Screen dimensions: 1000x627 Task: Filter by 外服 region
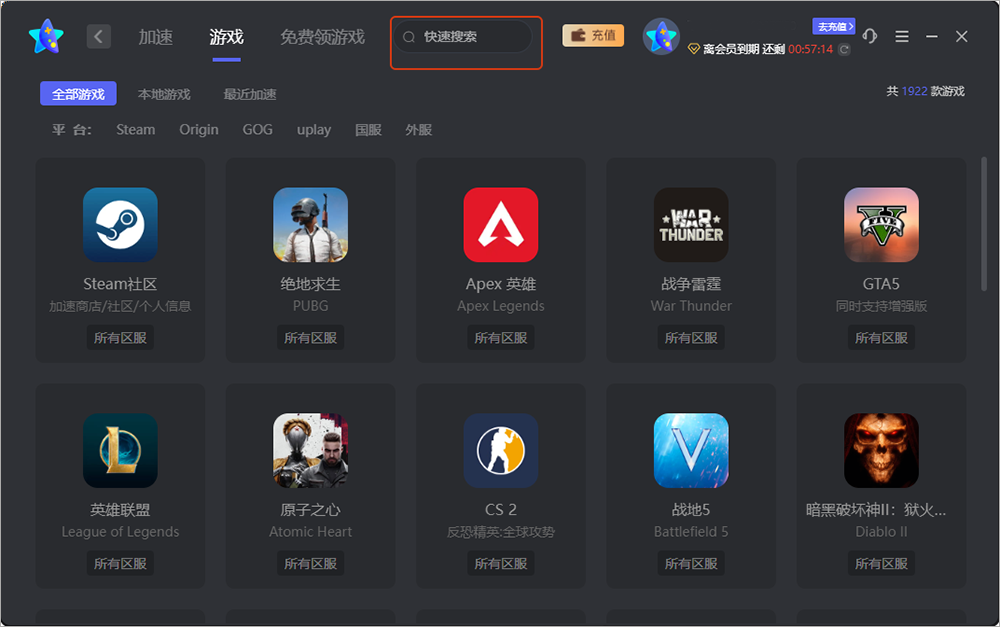(419, 129)
